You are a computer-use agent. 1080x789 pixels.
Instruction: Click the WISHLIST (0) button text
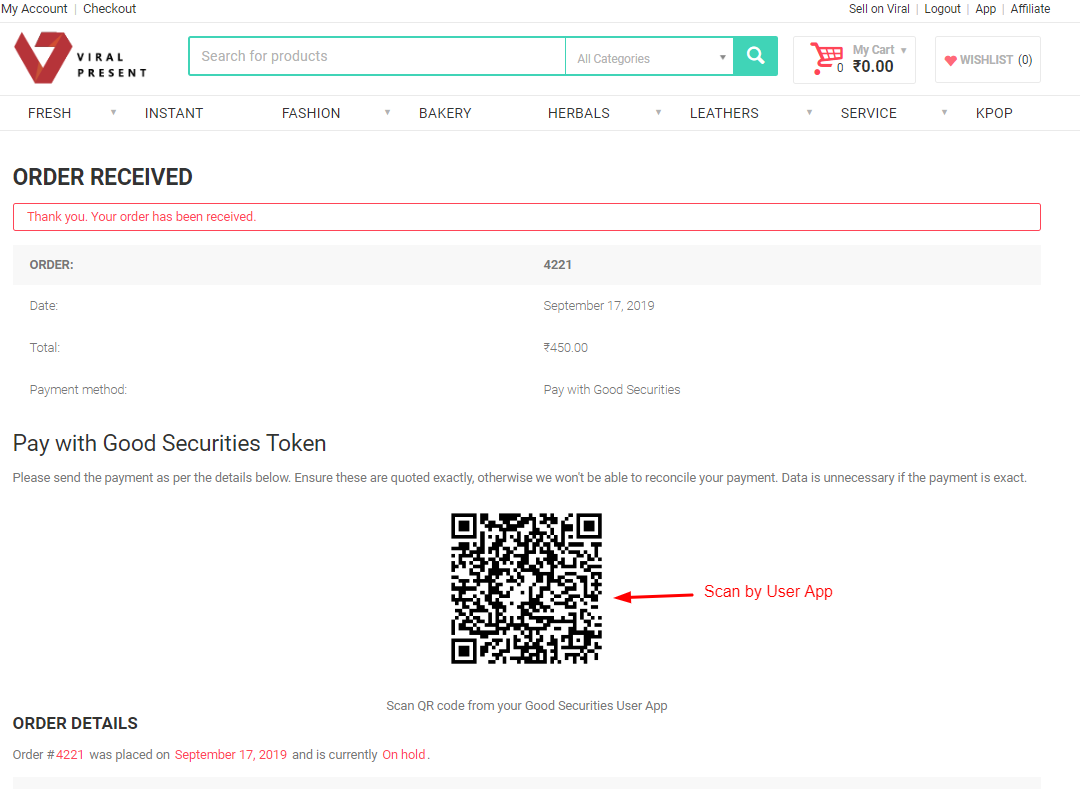click(996, 60)
